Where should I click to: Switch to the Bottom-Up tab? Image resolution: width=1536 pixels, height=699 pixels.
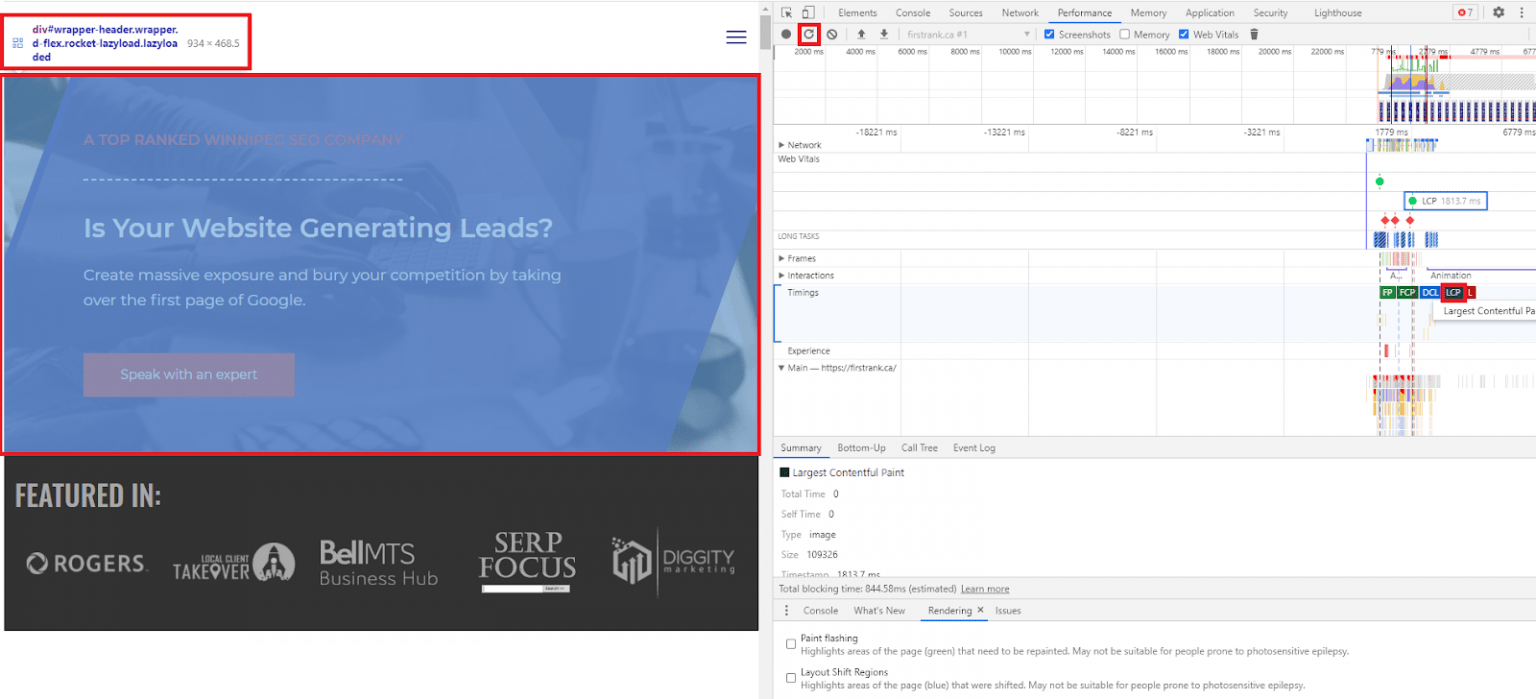click(x=861, y=448)
